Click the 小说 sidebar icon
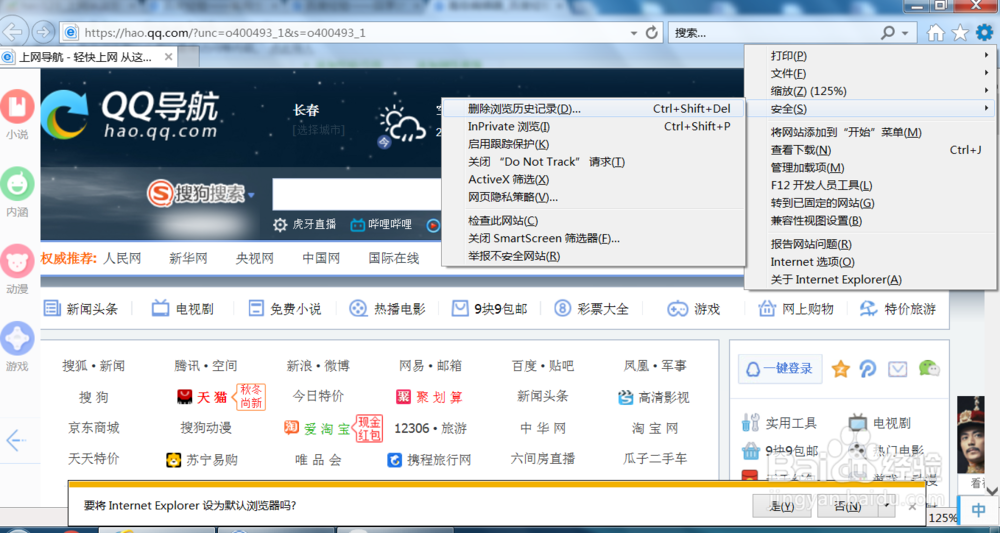 (x=17, y=106)
